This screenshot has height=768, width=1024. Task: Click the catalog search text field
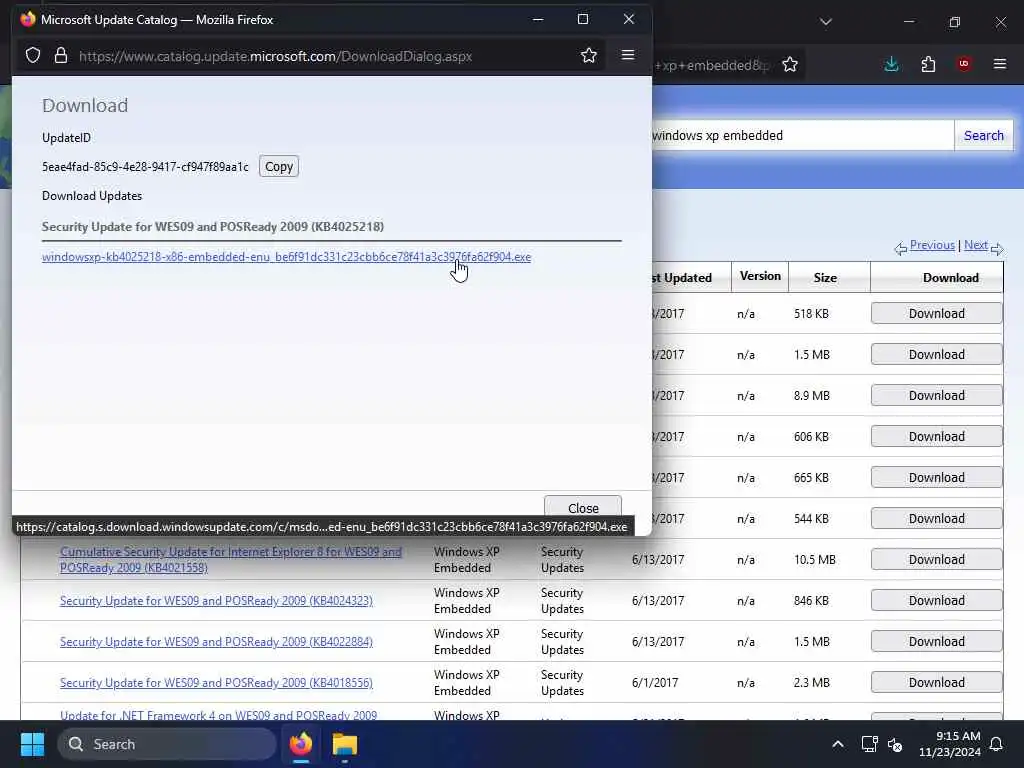(802, 135)
